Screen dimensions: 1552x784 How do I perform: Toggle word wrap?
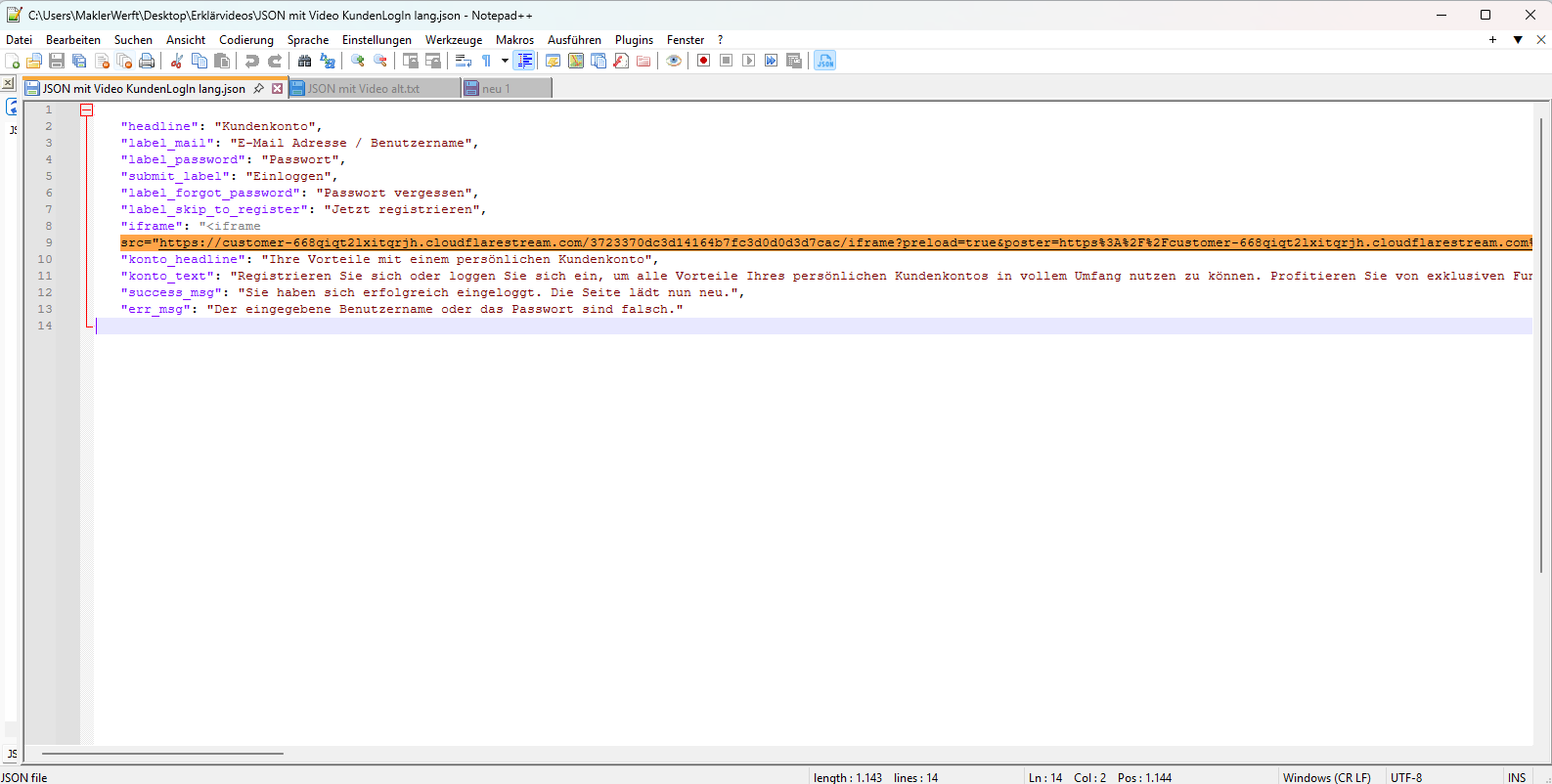coord(464,61)
